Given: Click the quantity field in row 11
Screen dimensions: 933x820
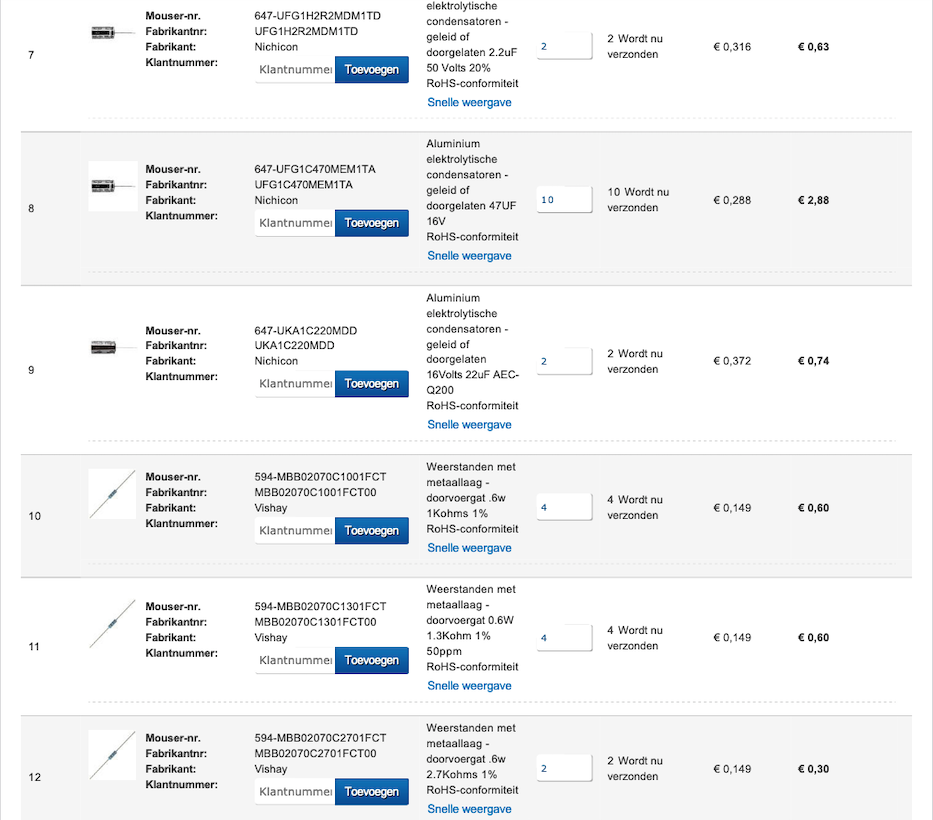Looking at the screenshot, I should pos(564,638).
